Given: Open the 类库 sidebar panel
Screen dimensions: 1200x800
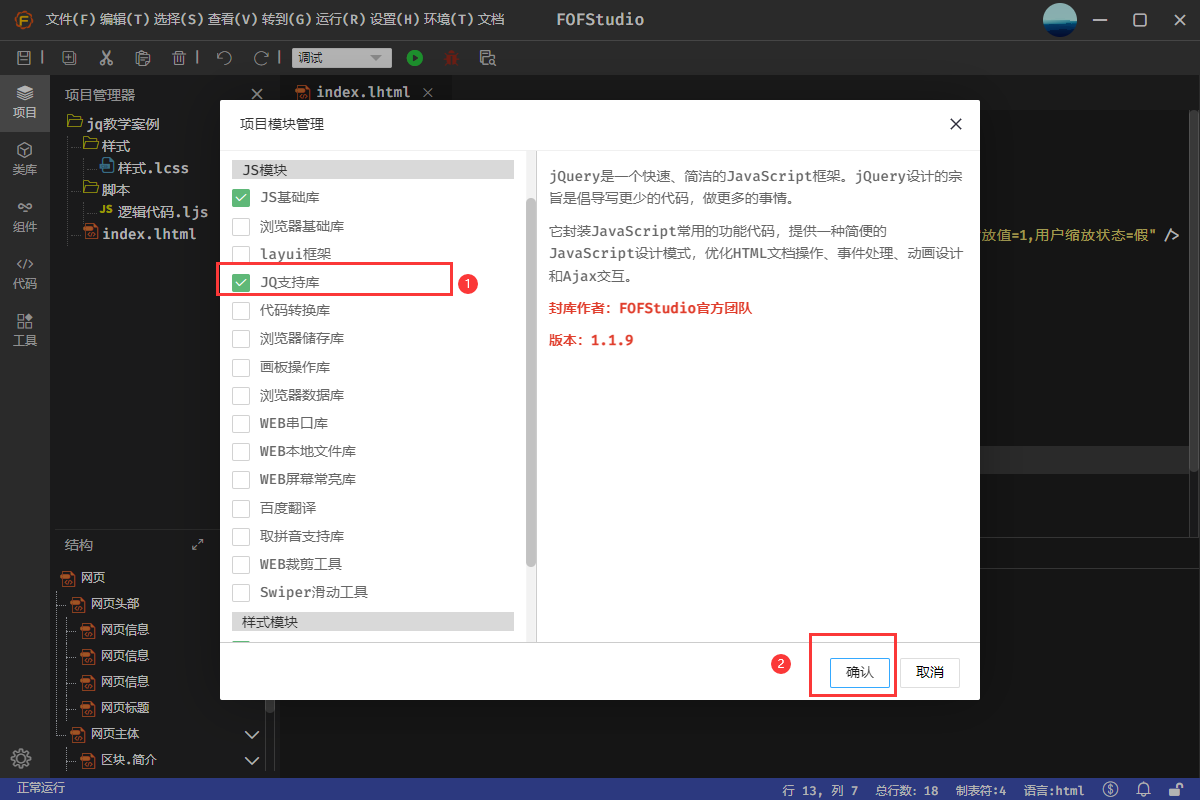Looking at the screenshot, I should [25, 159].
